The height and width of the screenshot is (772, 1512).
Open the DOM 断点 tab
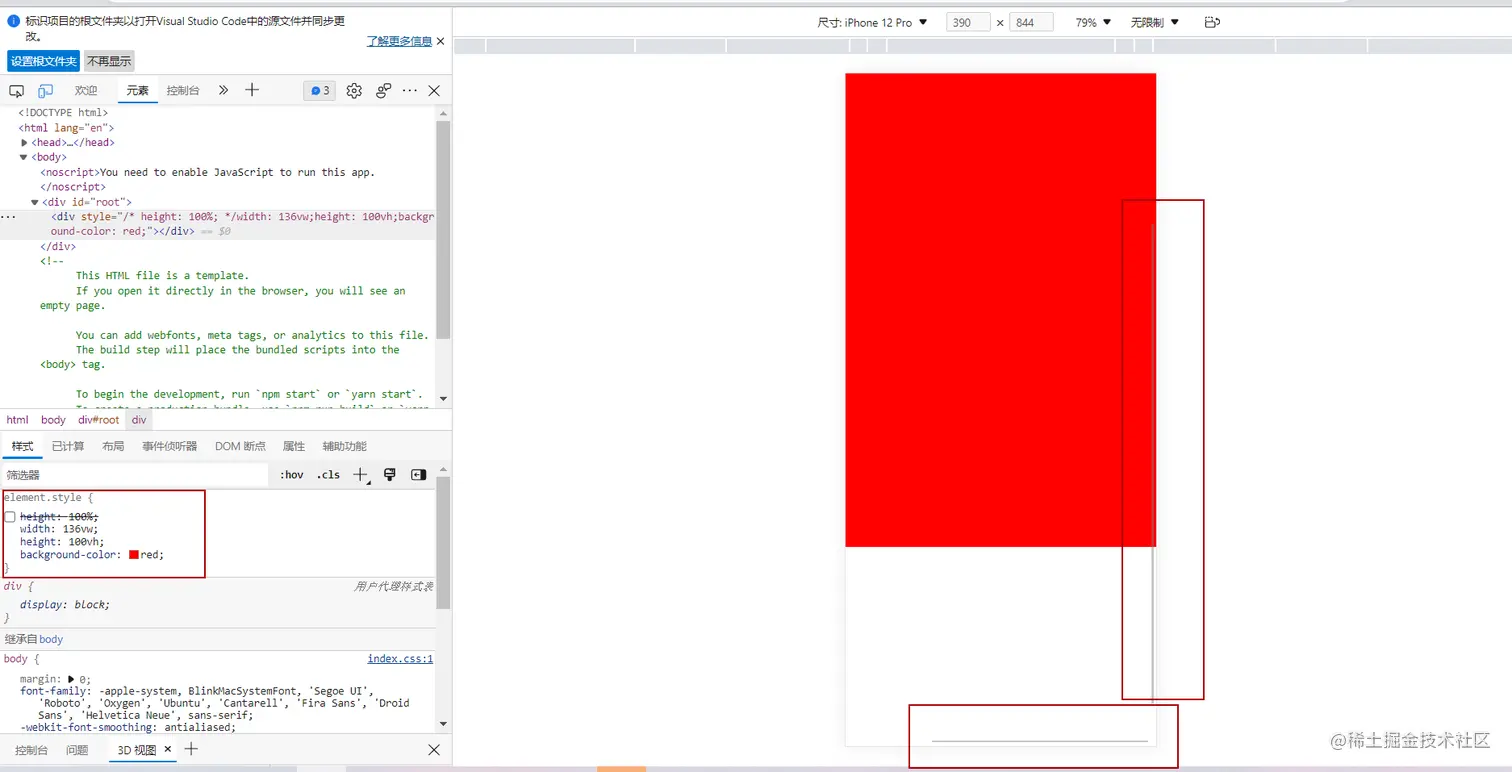[240, 446]
